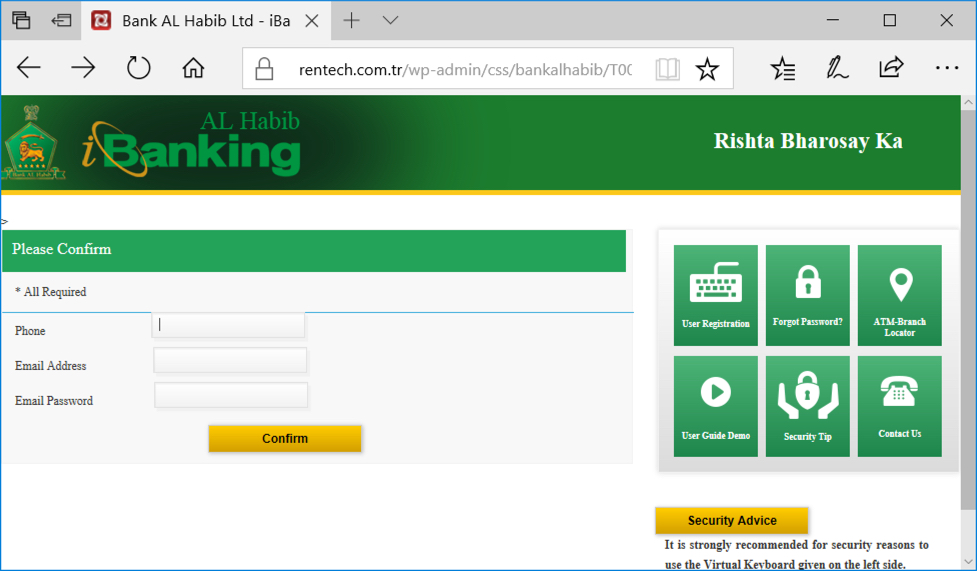Click the Email Address label
The width and height of the screenshot is (977, 571).
50,366
